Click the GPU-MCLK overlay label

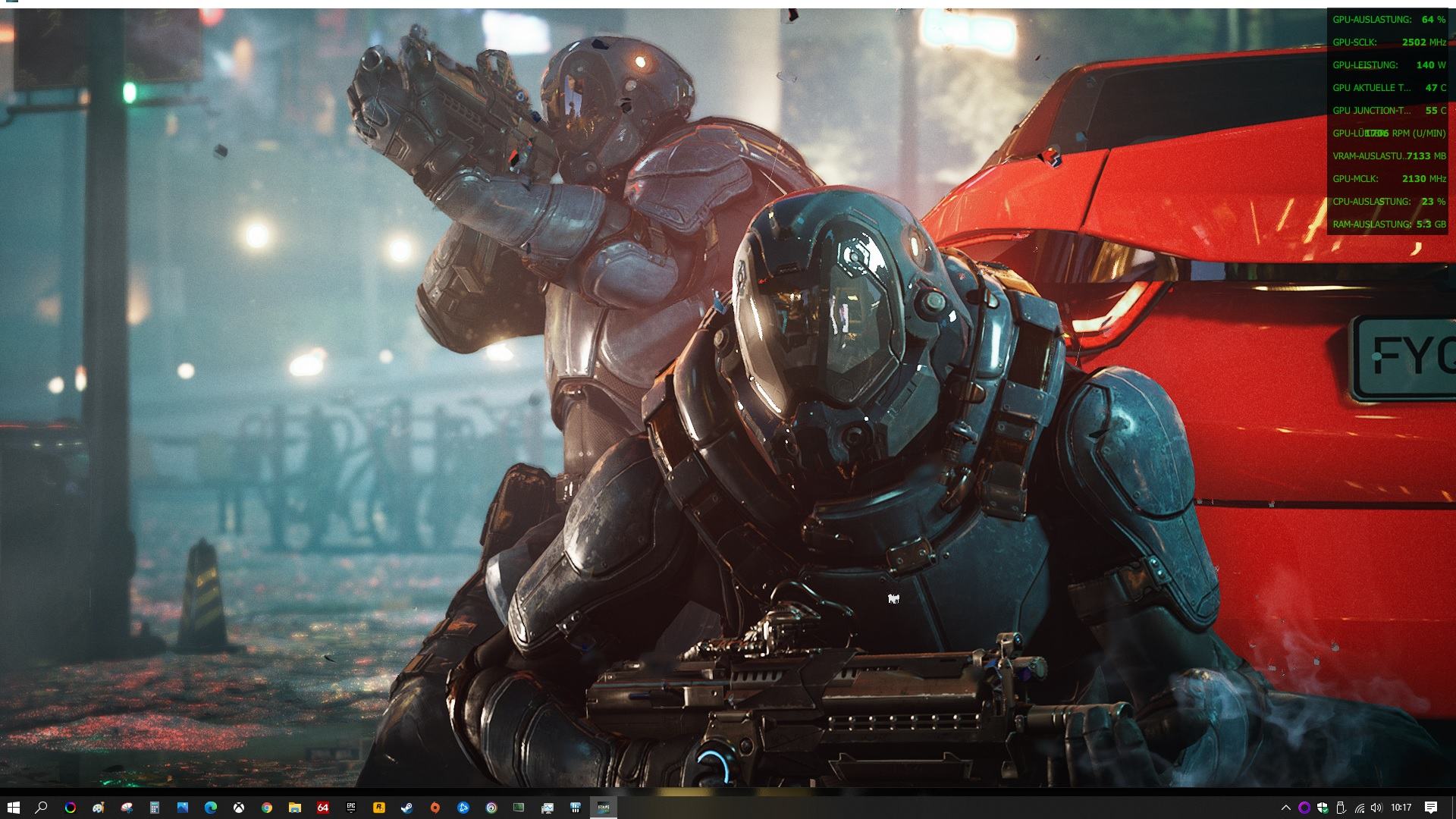point(1355,179)
